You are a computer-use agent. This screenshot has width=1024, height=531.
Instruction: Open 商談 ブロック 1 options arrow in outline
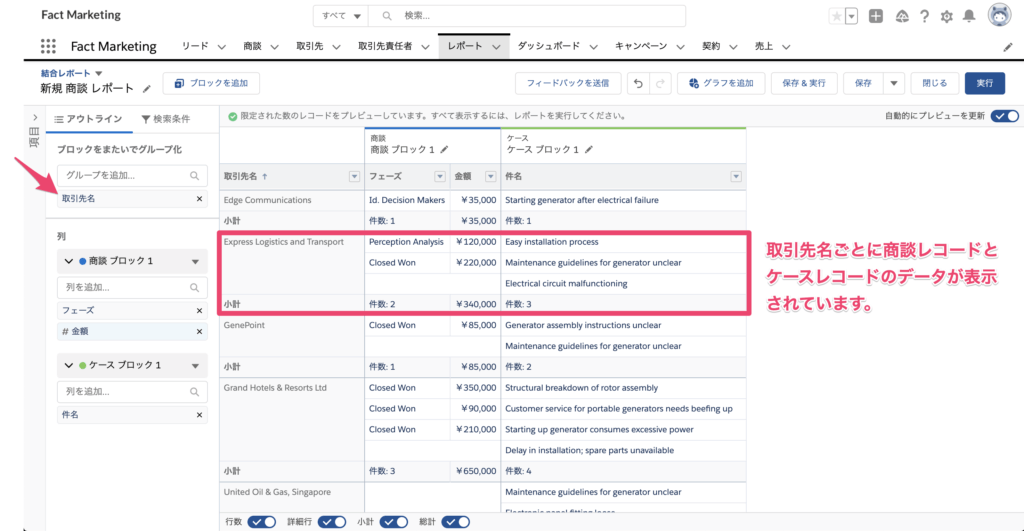(x=195, y=262)
